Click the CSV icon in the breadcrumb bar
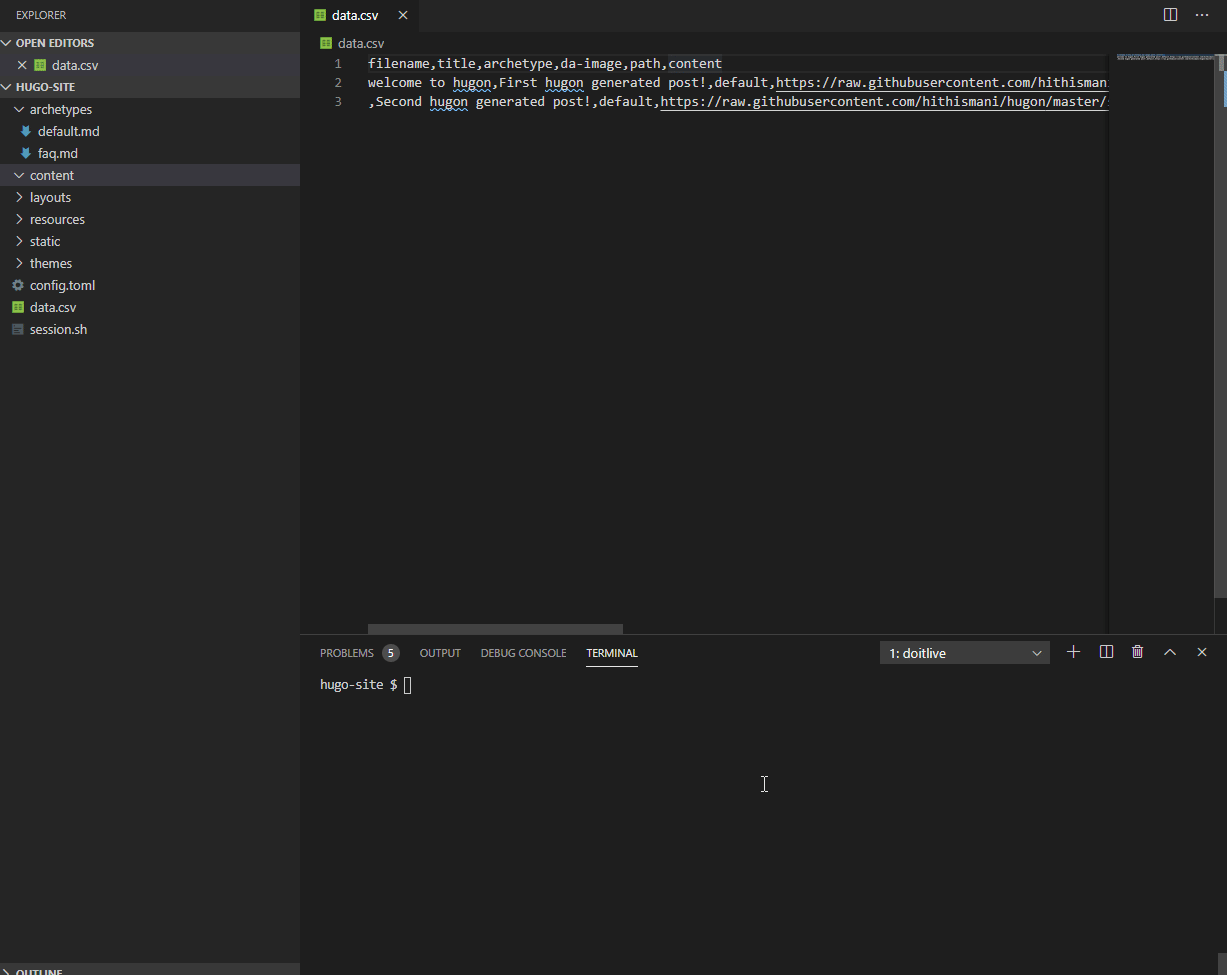 (324, 42)
